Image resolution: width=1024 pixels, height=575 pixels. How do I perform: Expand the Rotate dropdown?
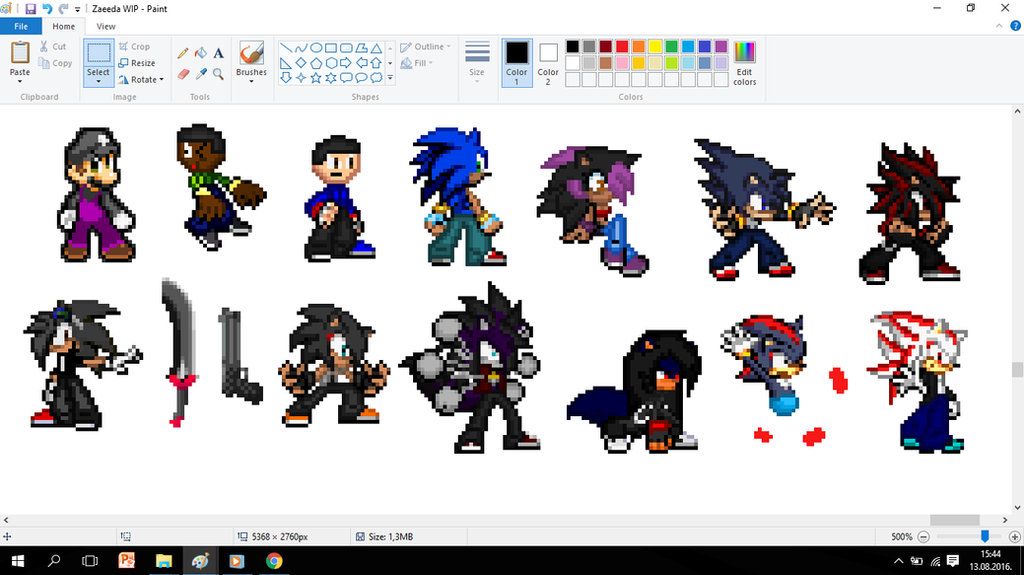(x=161, y=80)
